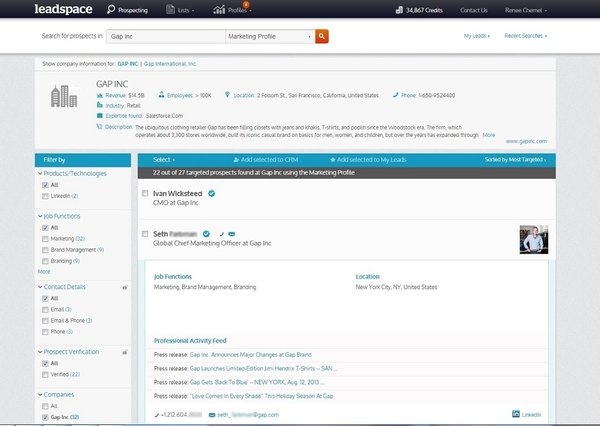Collapse the Contact Details section
Screen dimensions: 600x426
[40, 287]
